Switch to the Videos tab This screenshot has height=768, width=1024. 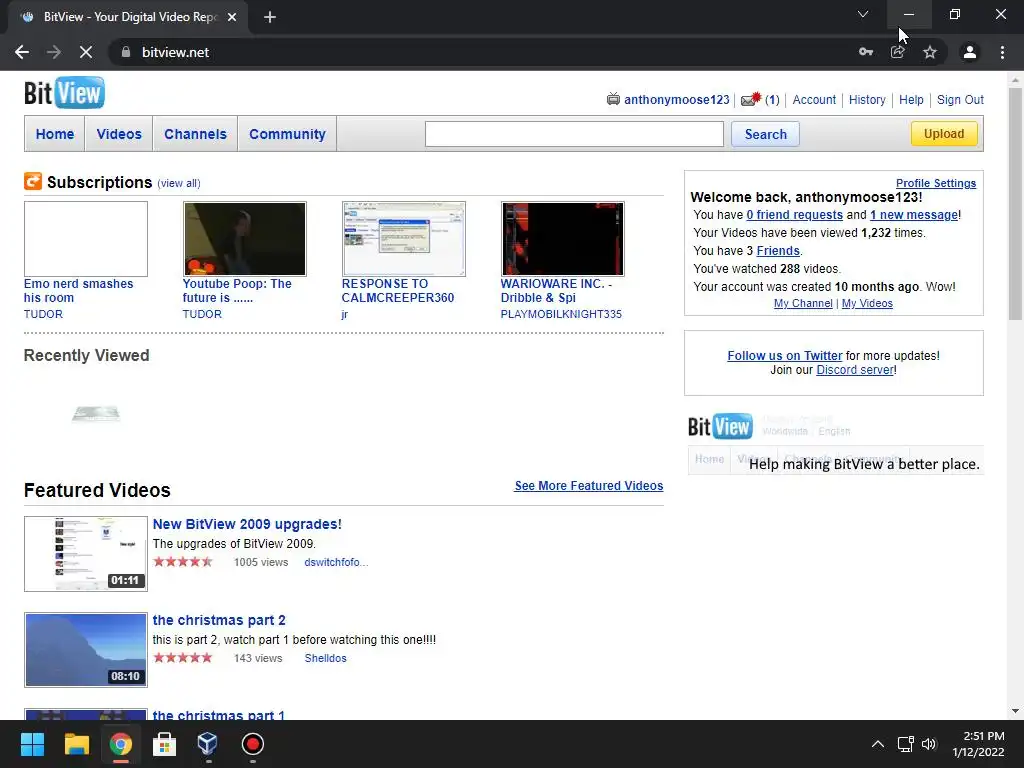[119, 134]
